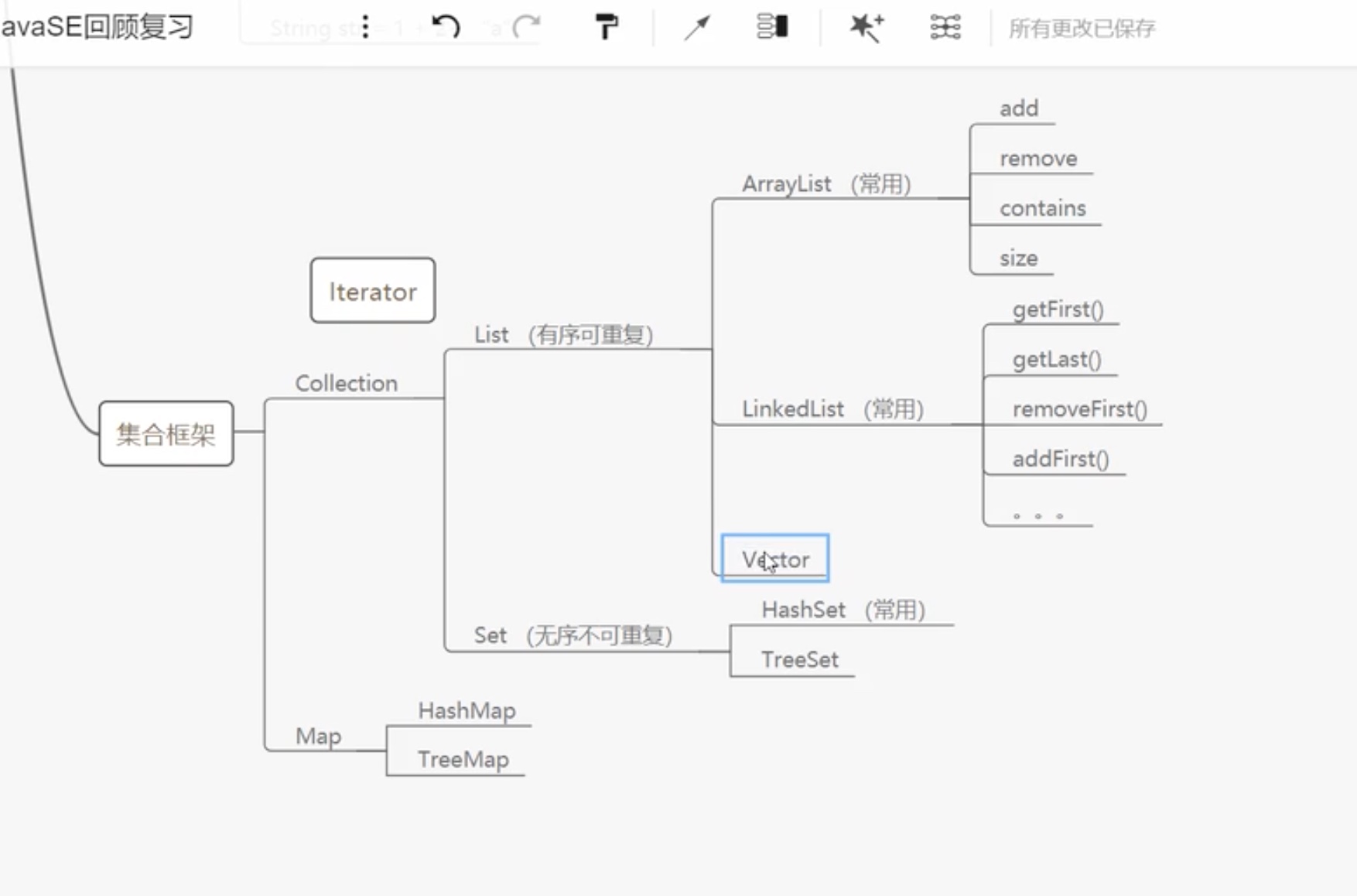Select the TreeMap node
The height and width of the screenshot is (896, 1357).
click(463, 760)
